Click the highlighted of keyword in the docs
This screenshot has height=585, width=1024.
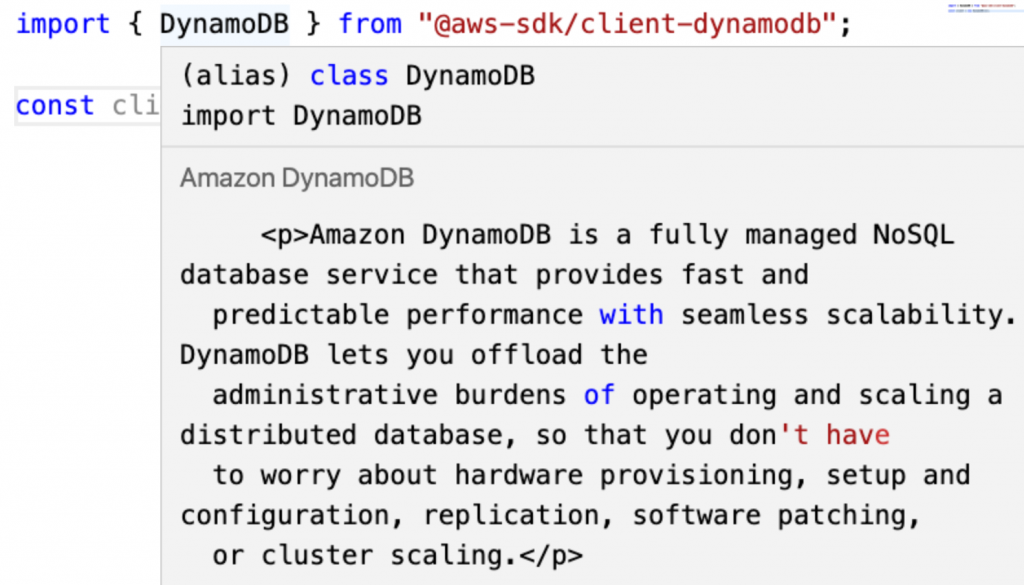pyautogui.click(x=599, y=394)
